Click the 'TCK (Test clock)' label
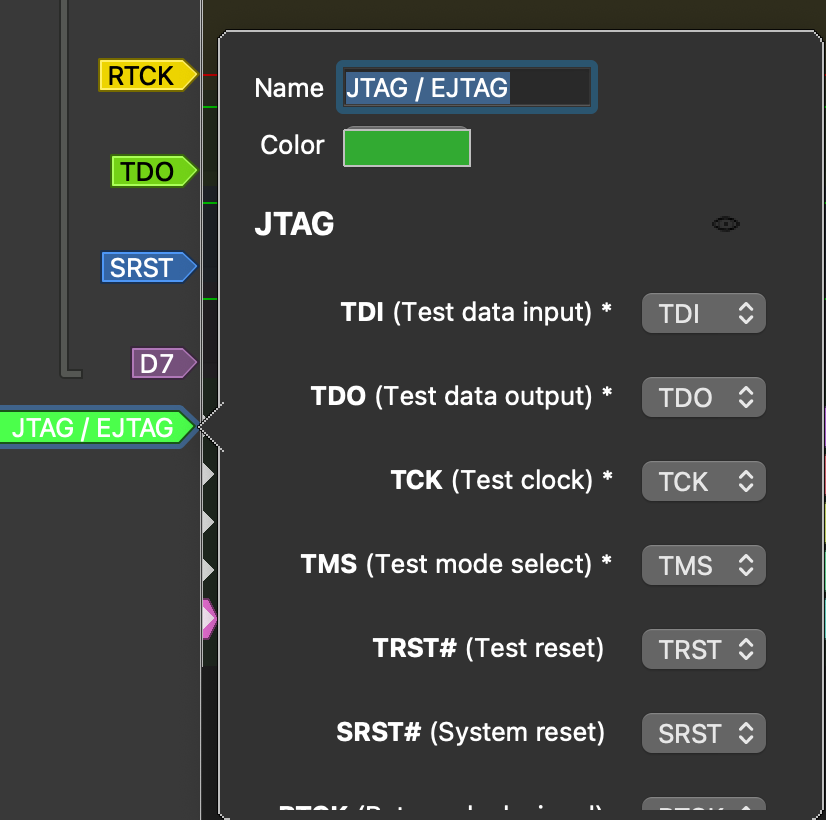This screenshot has width=826, height=820. coord(501,480)
